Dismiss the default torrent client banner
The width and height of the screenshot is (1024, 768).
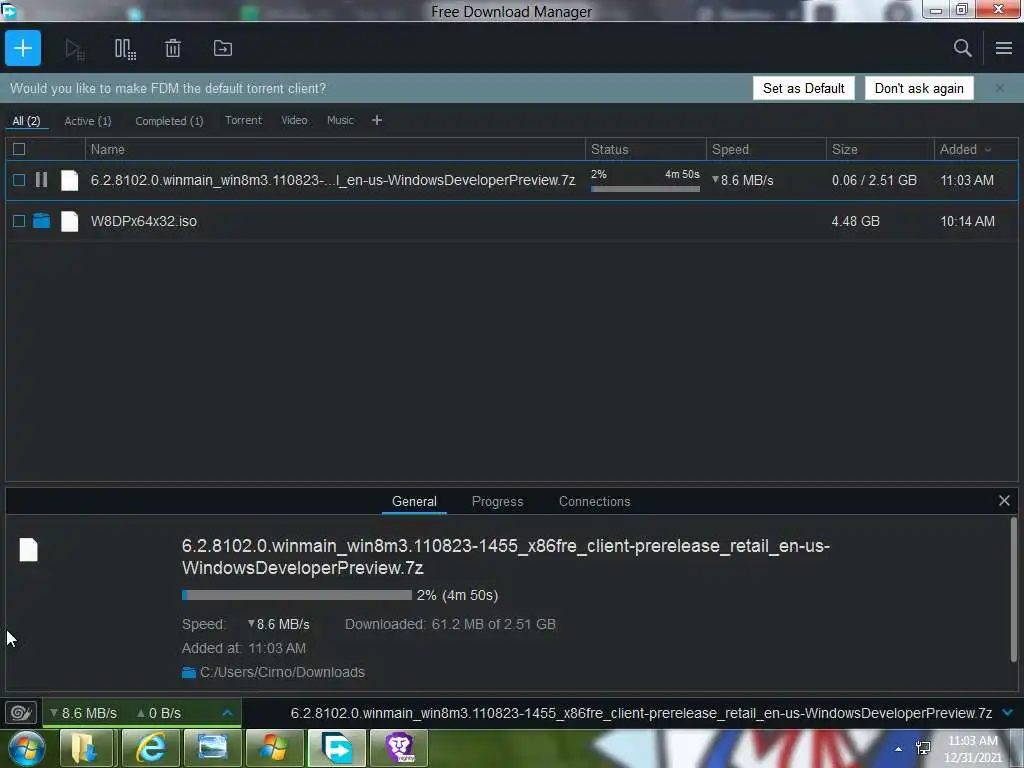tap(1000, 88)
